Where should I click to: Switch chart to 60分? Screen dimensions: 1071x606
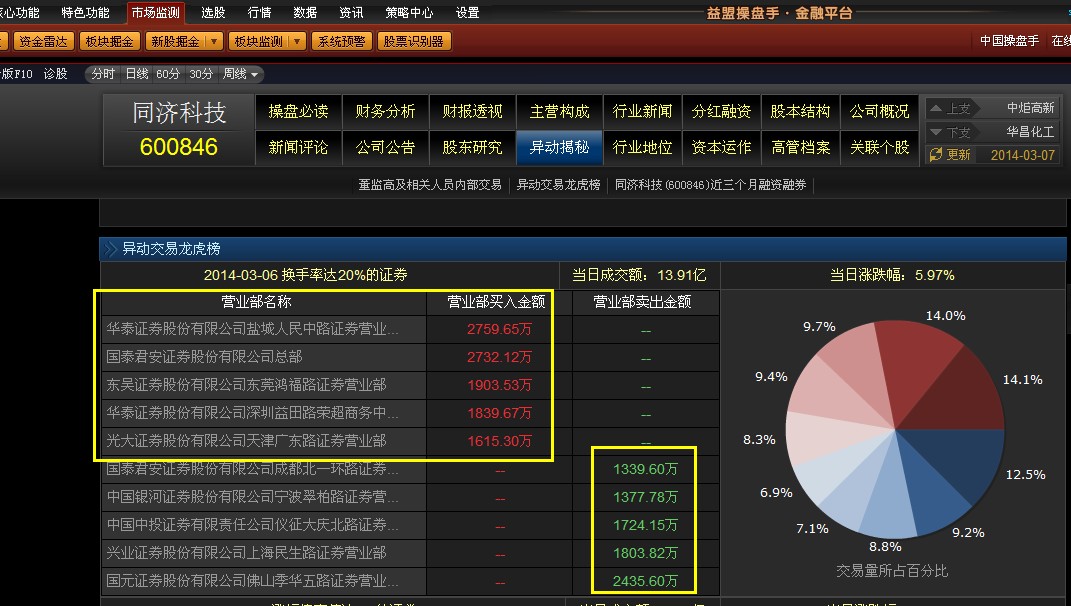coord(168,74)
